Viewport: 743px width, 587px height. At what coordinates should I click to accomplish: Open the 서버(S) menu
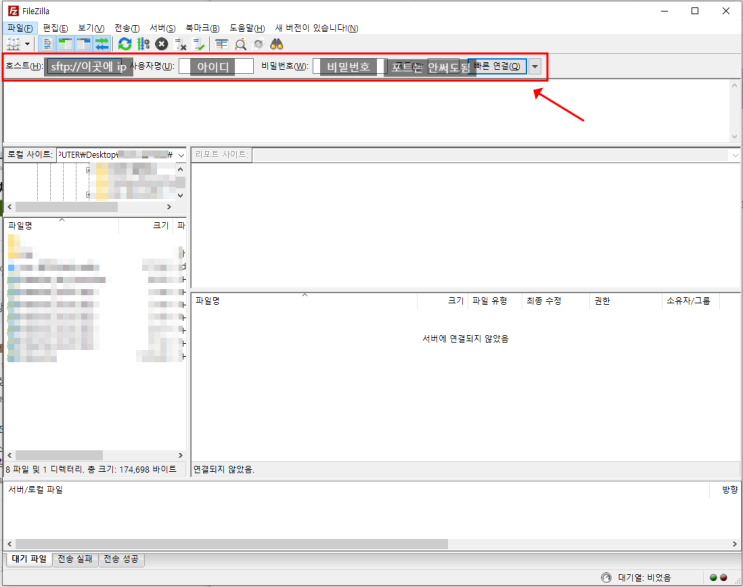(x=163, y=28)
